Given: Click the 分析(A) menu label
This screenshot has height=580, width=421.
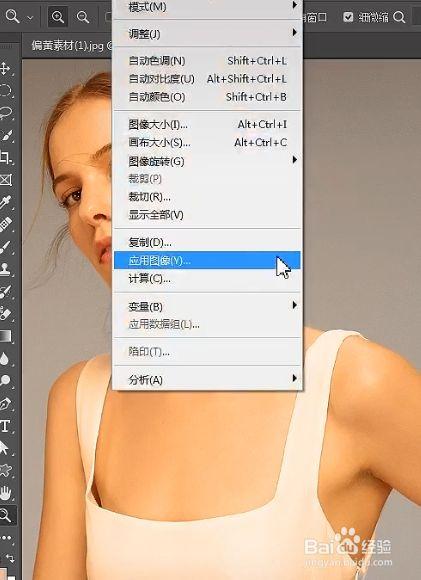Looking at the screenshot, I should pos(145,380).
